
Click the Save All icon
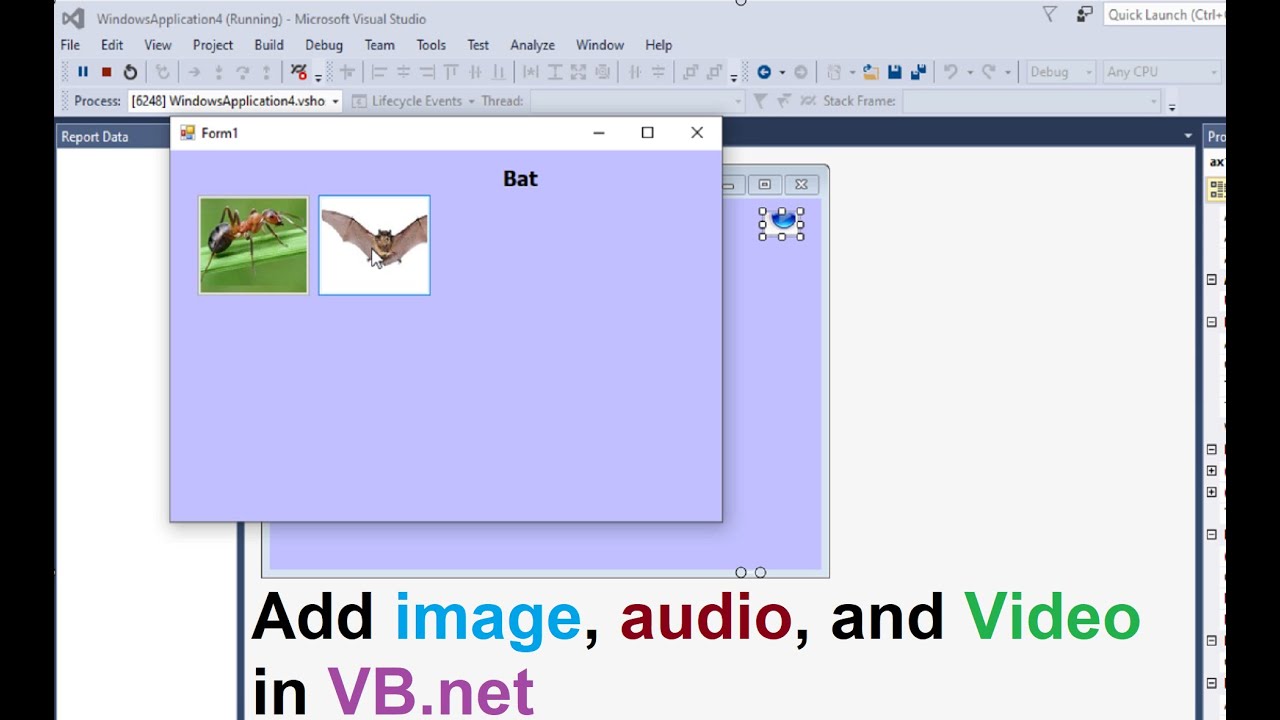tap(919, 71)
